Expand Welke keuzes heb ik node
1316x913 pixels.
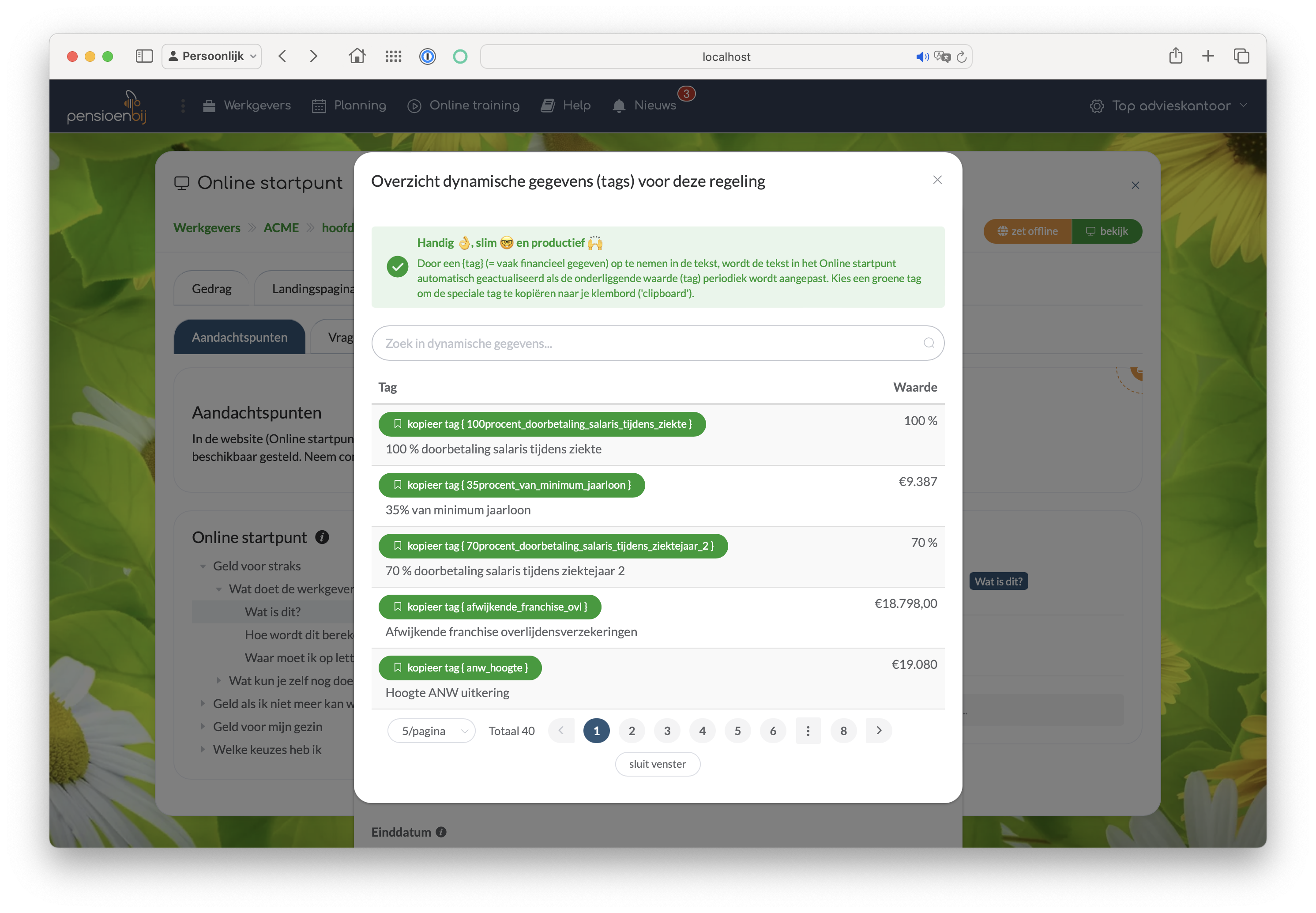tap(203, 749)
